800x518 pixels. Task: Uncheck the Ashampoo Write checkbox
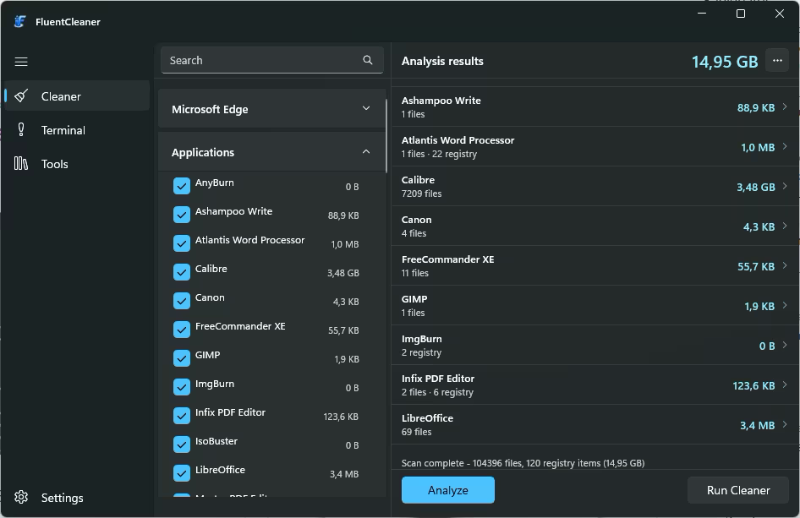point(181,214)
